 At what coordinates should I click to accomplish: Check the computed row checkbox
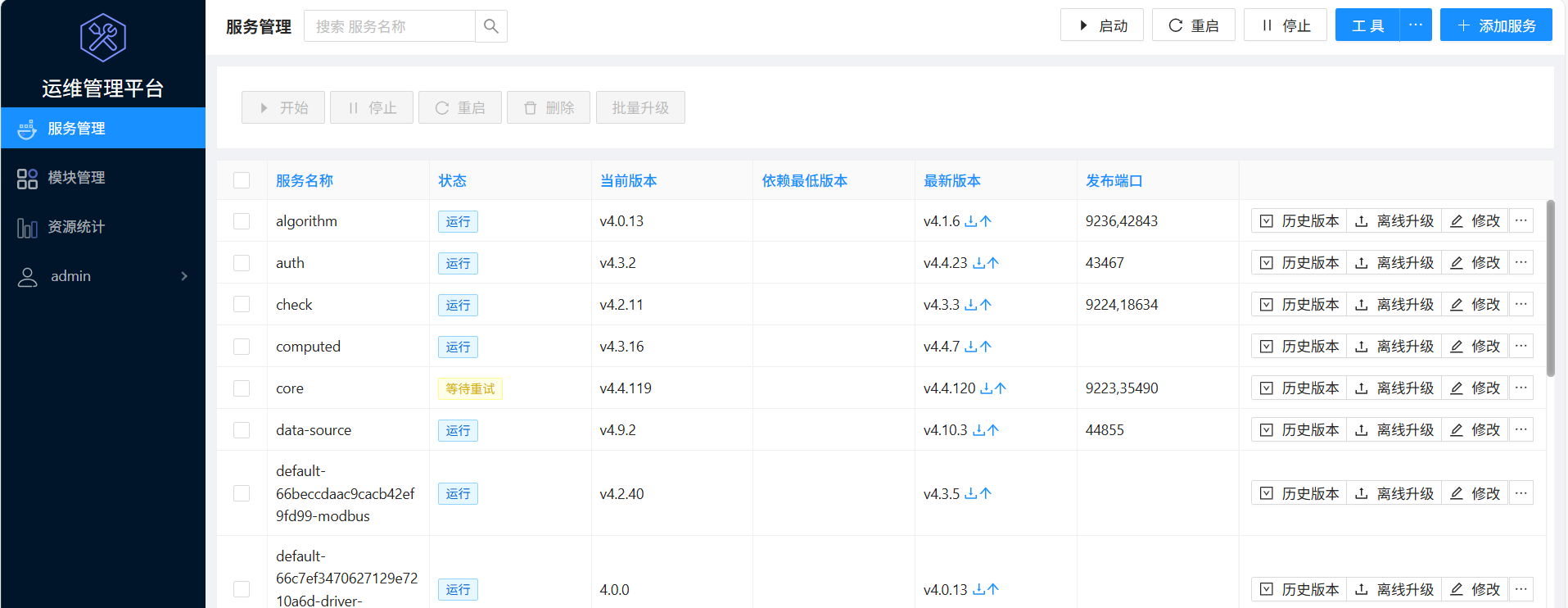pyautogui.click(x=242, y=347)
